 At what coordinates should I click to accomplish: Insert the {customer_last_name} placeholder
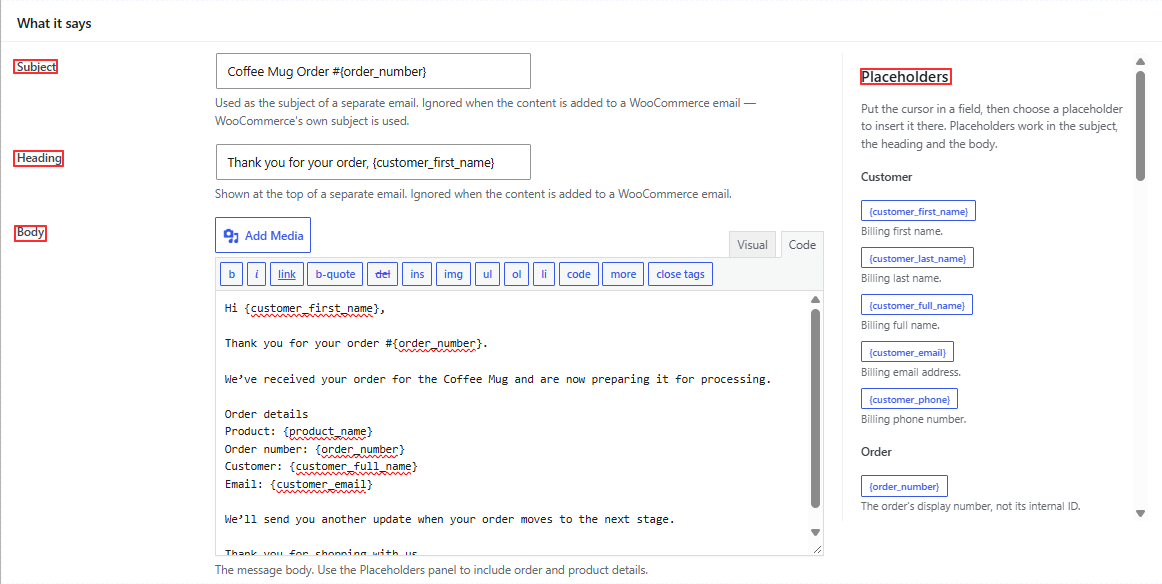(x=917, y=258)
